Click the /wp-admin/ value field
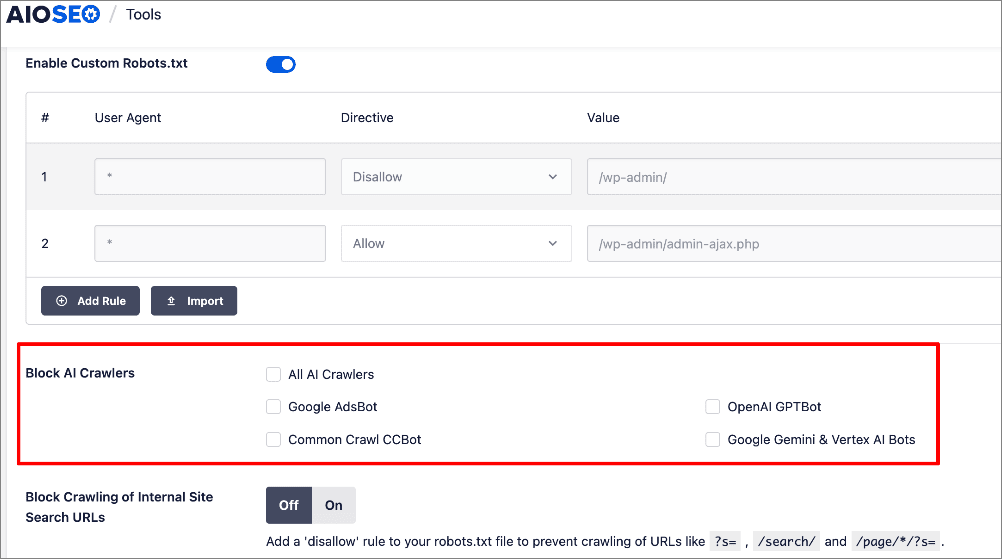 tap(794, 176)
